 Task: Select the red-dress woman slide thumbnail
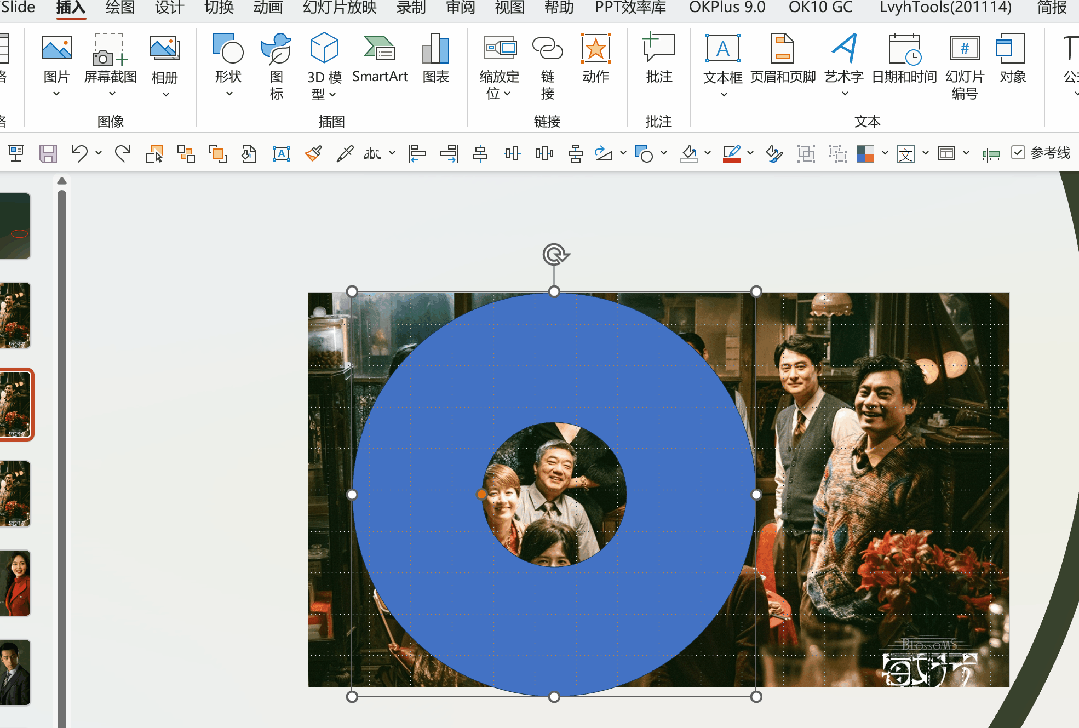[x=15, y=583]
